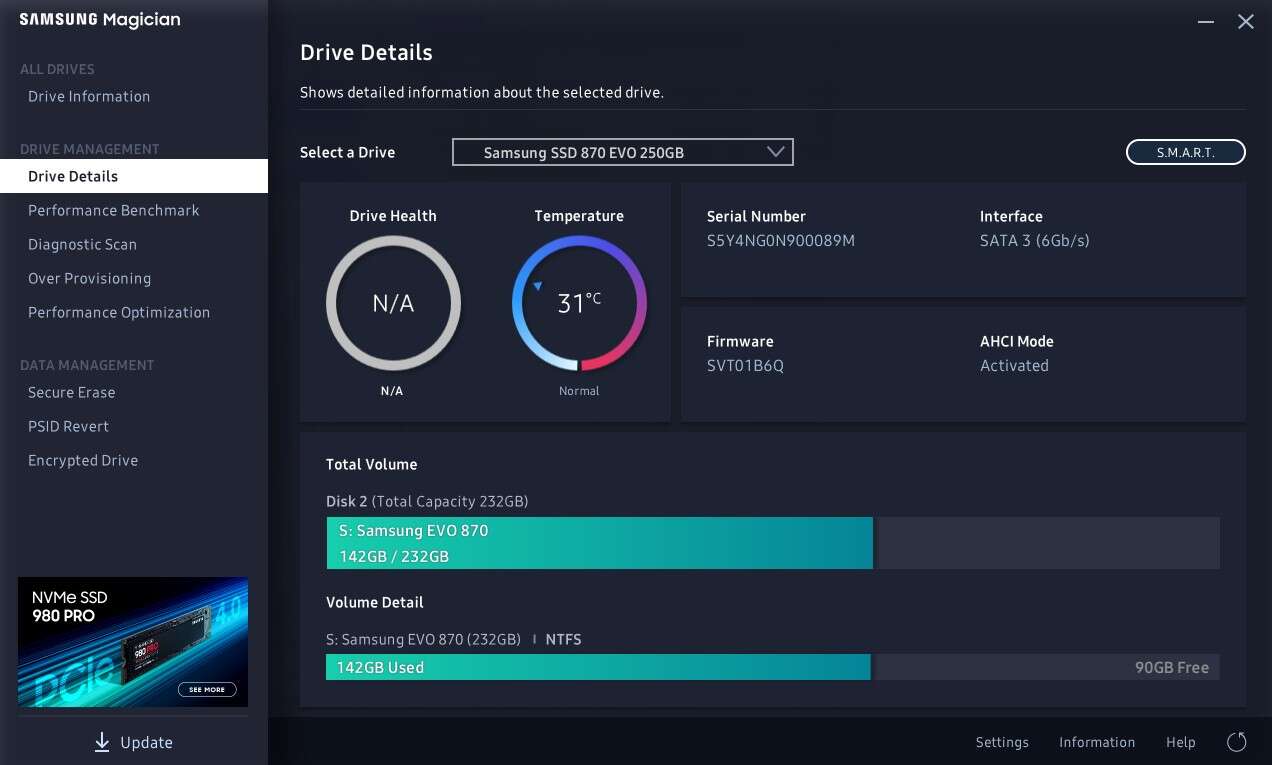
Task: Open Over Provisioning section
Action: click(x=89, y=278)
